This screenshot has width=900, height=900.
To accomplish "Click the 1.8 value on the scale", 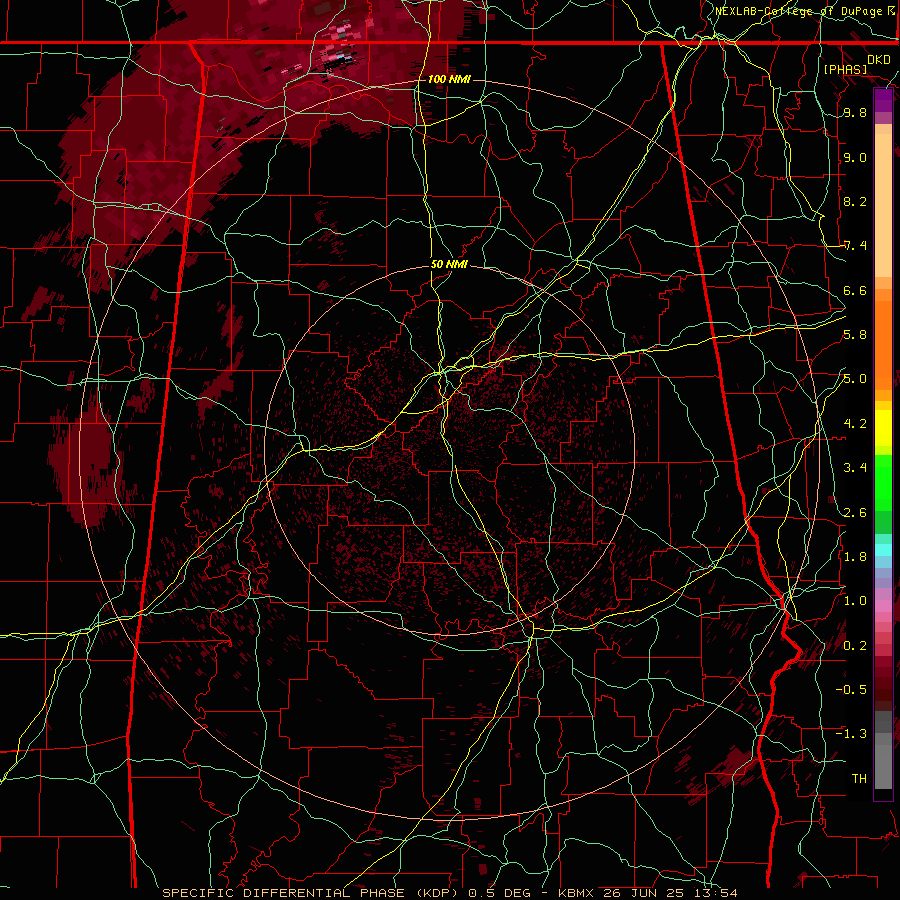I will pyautogui.click(x=855, y=556).
